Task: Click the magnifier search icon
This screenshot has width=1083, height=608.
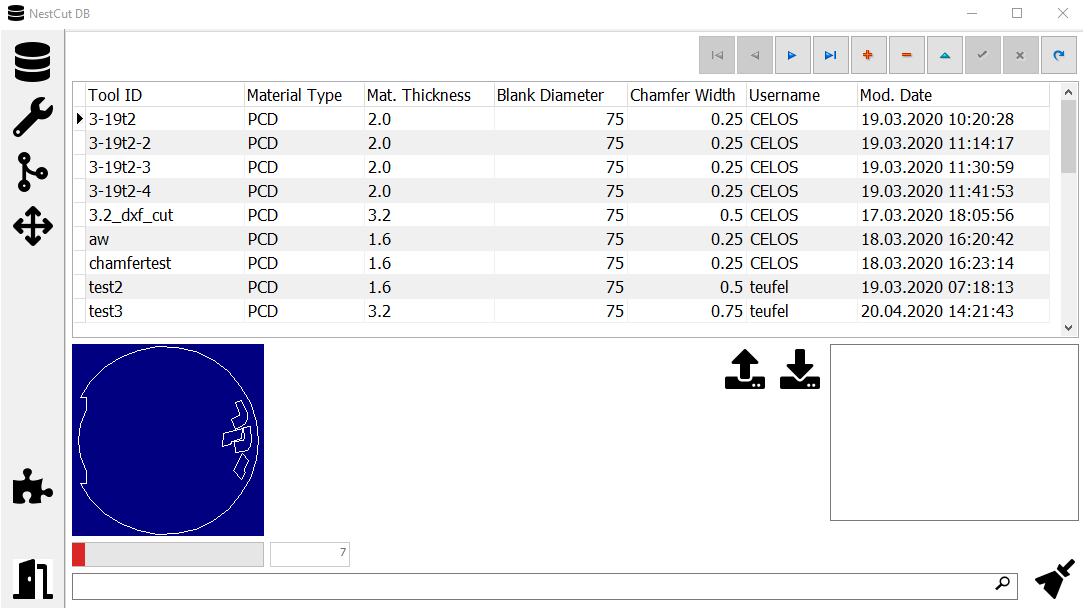Action: pyautogui.click(x=1002, y=584)
